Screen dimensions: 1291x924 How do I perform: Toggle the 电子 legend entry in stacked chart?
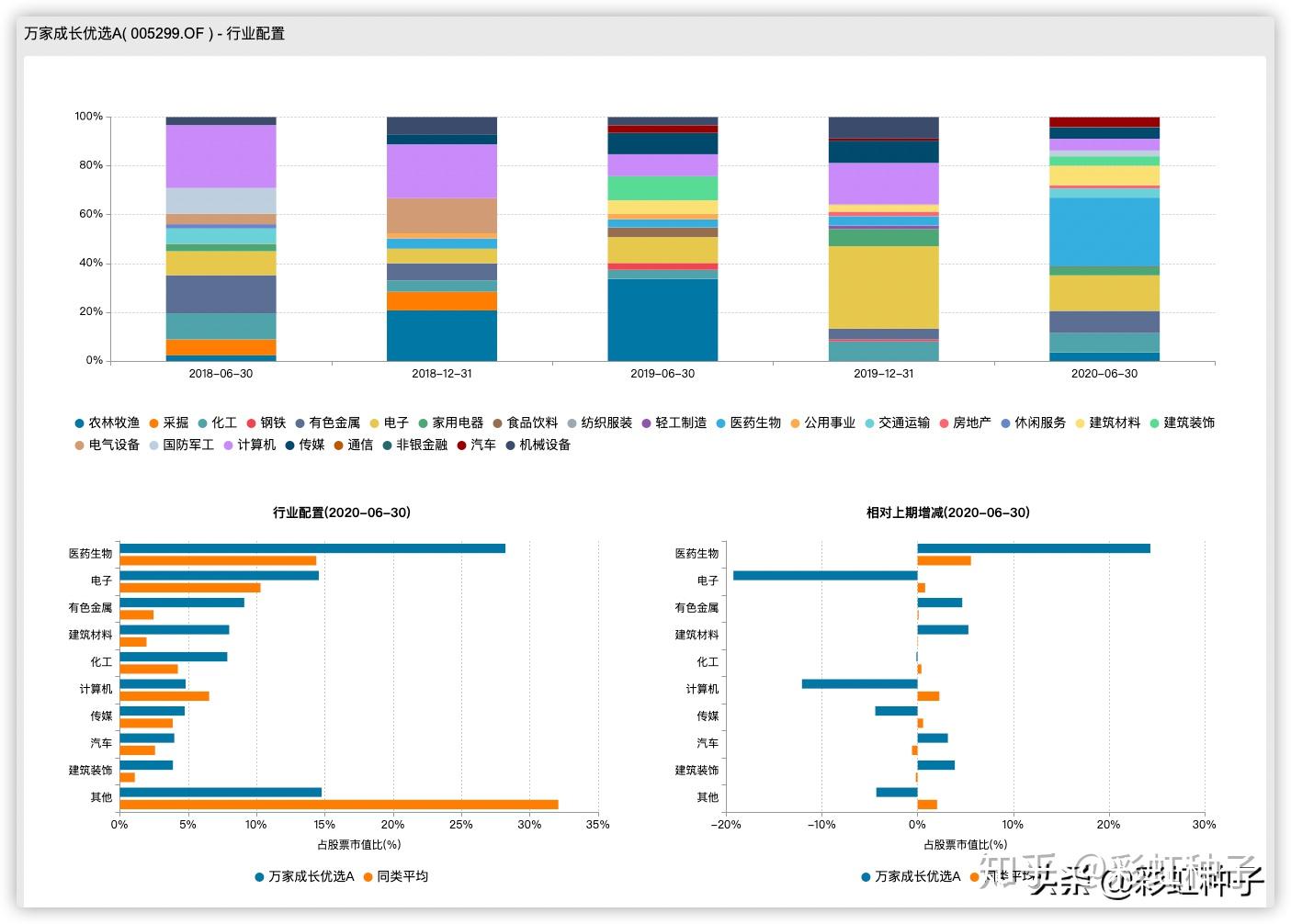tap(390, 423)
